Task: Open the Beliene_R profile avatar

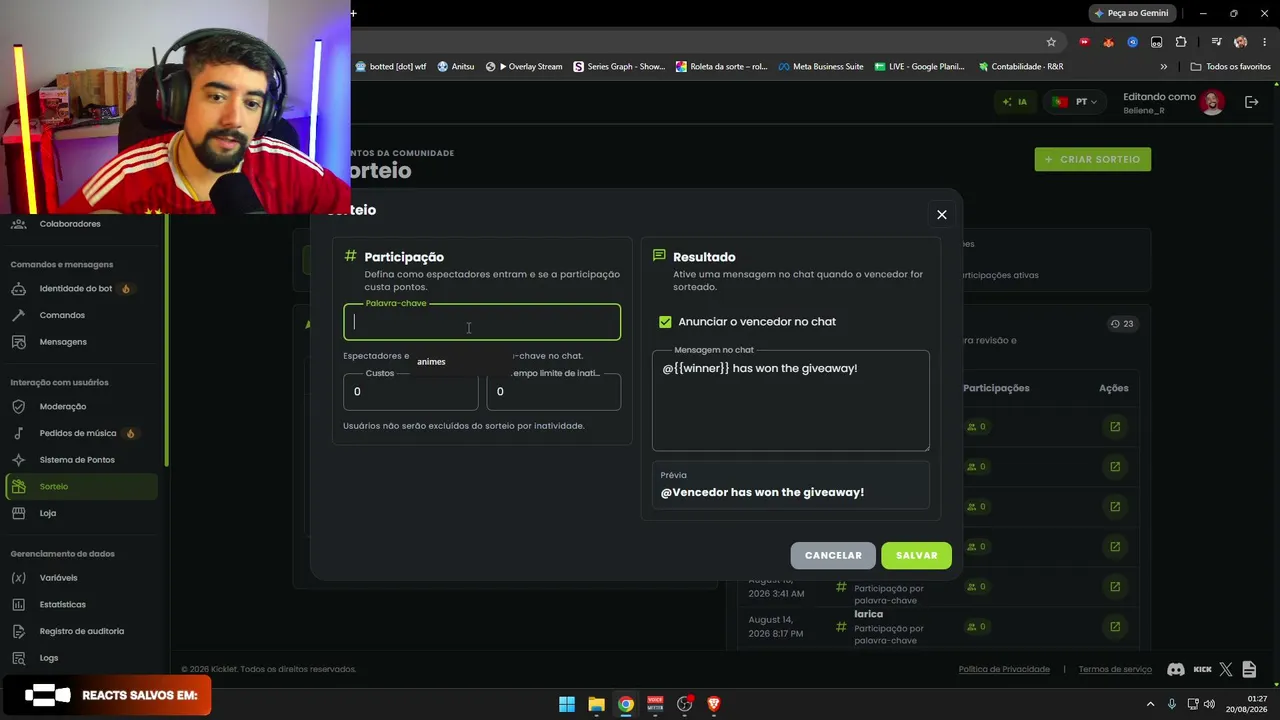Action: (x=1212, y=102)
